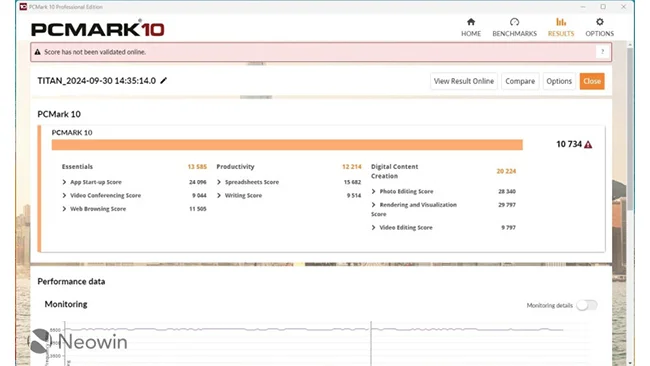This screenshot has height=366, width=650.
Task: Click the Monitoring section heading
Action: tap(66, 304)
